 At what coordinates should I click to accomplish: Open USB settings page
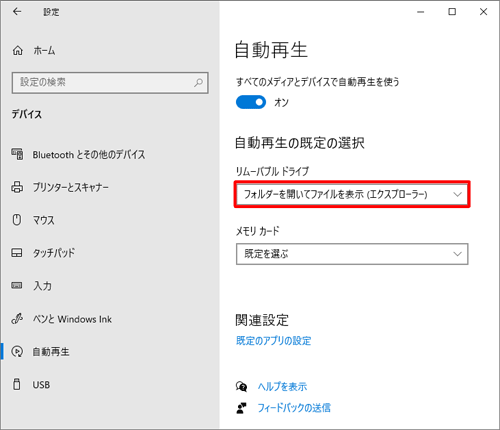tap(41, 385)
